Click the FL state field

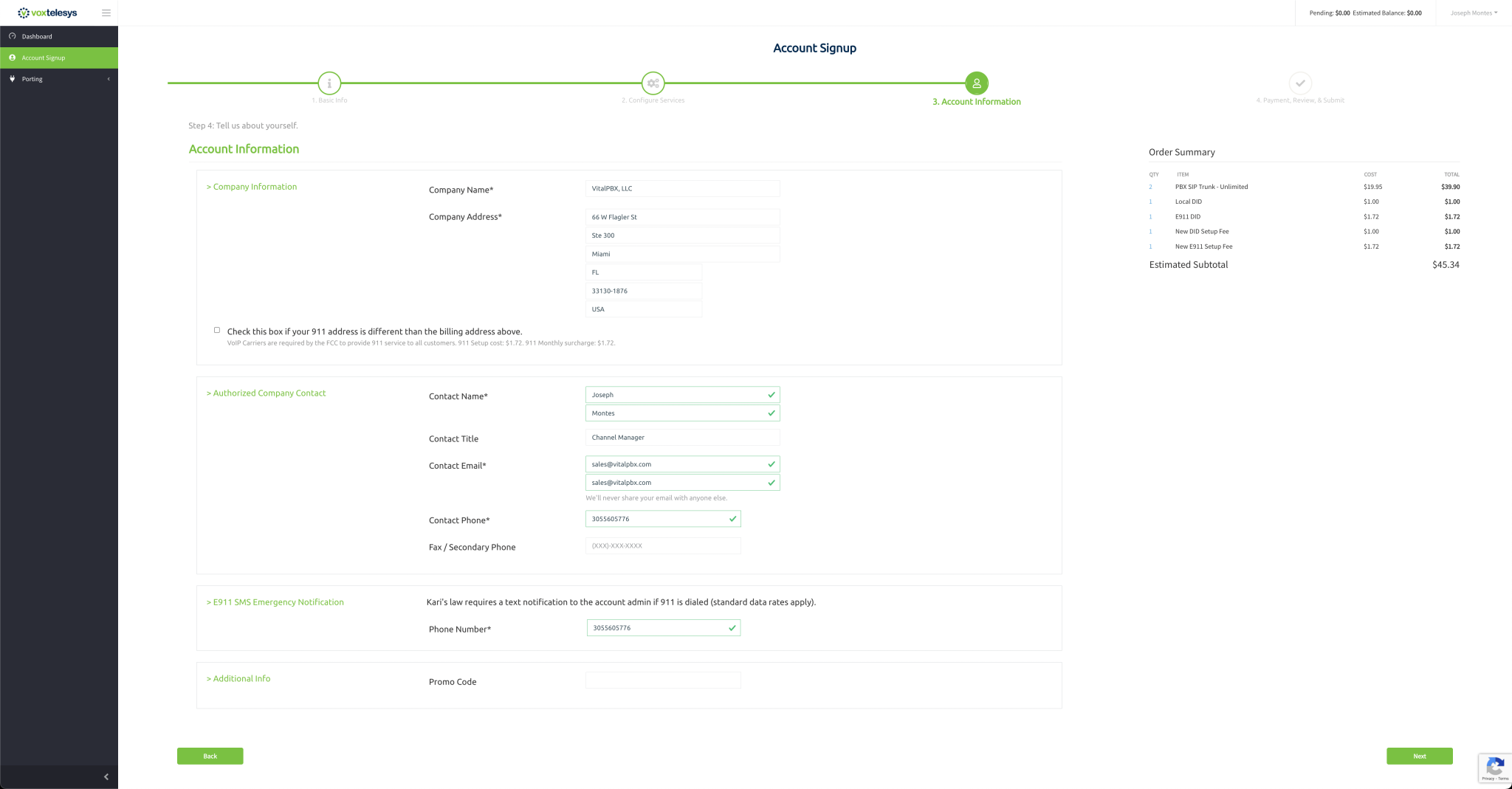click(644, 272)
